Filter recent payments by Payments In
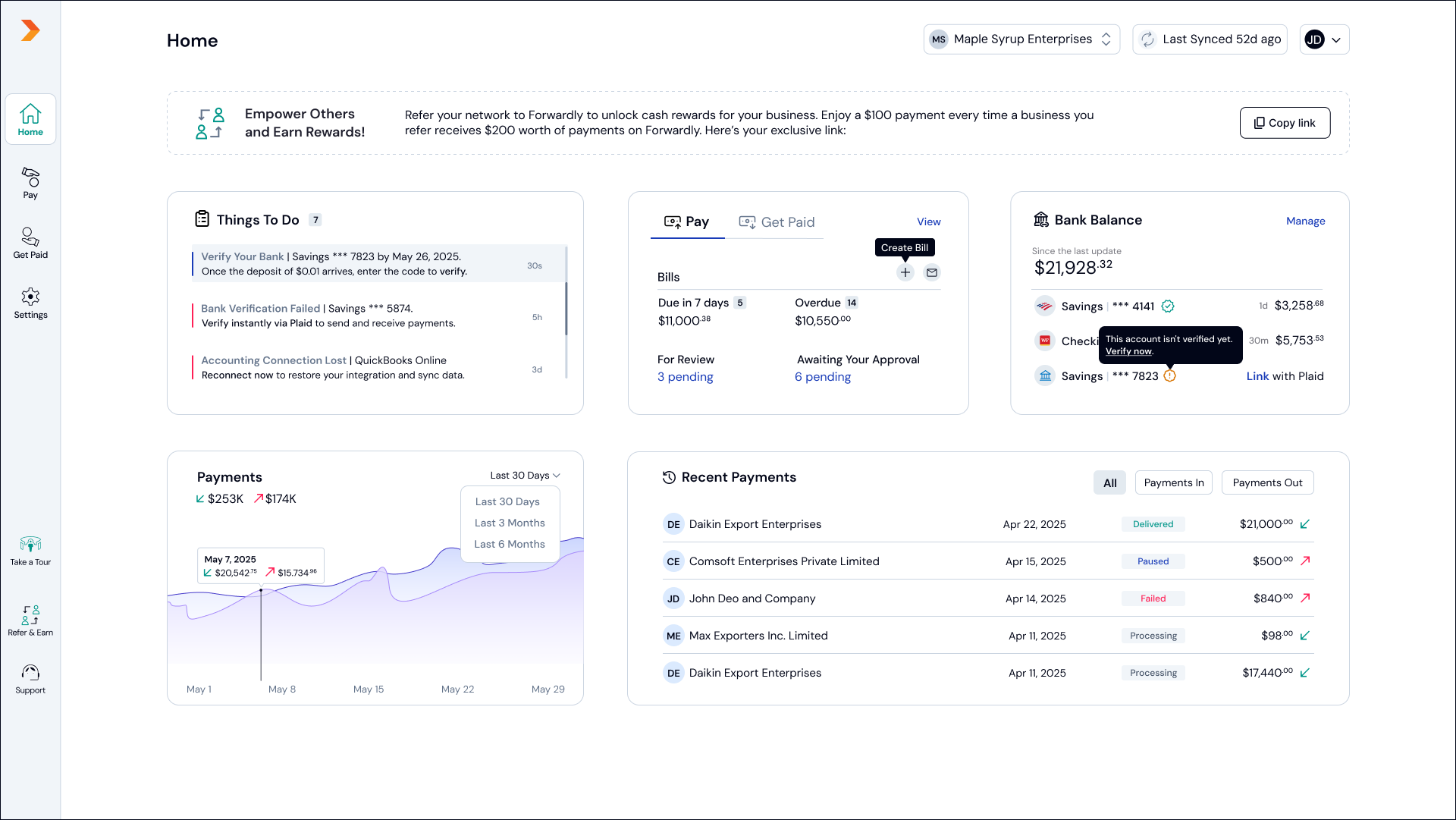The image size is (1456, 820). tap(1173, 482)
